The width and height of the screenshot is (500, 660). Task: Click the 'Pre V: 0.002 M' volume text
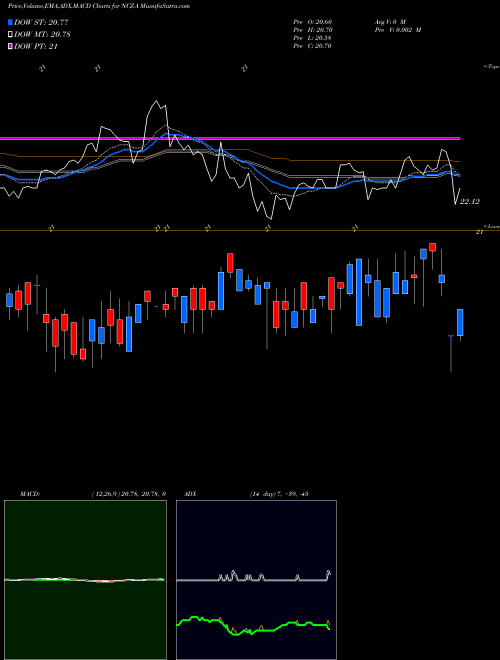pos(397,30)
